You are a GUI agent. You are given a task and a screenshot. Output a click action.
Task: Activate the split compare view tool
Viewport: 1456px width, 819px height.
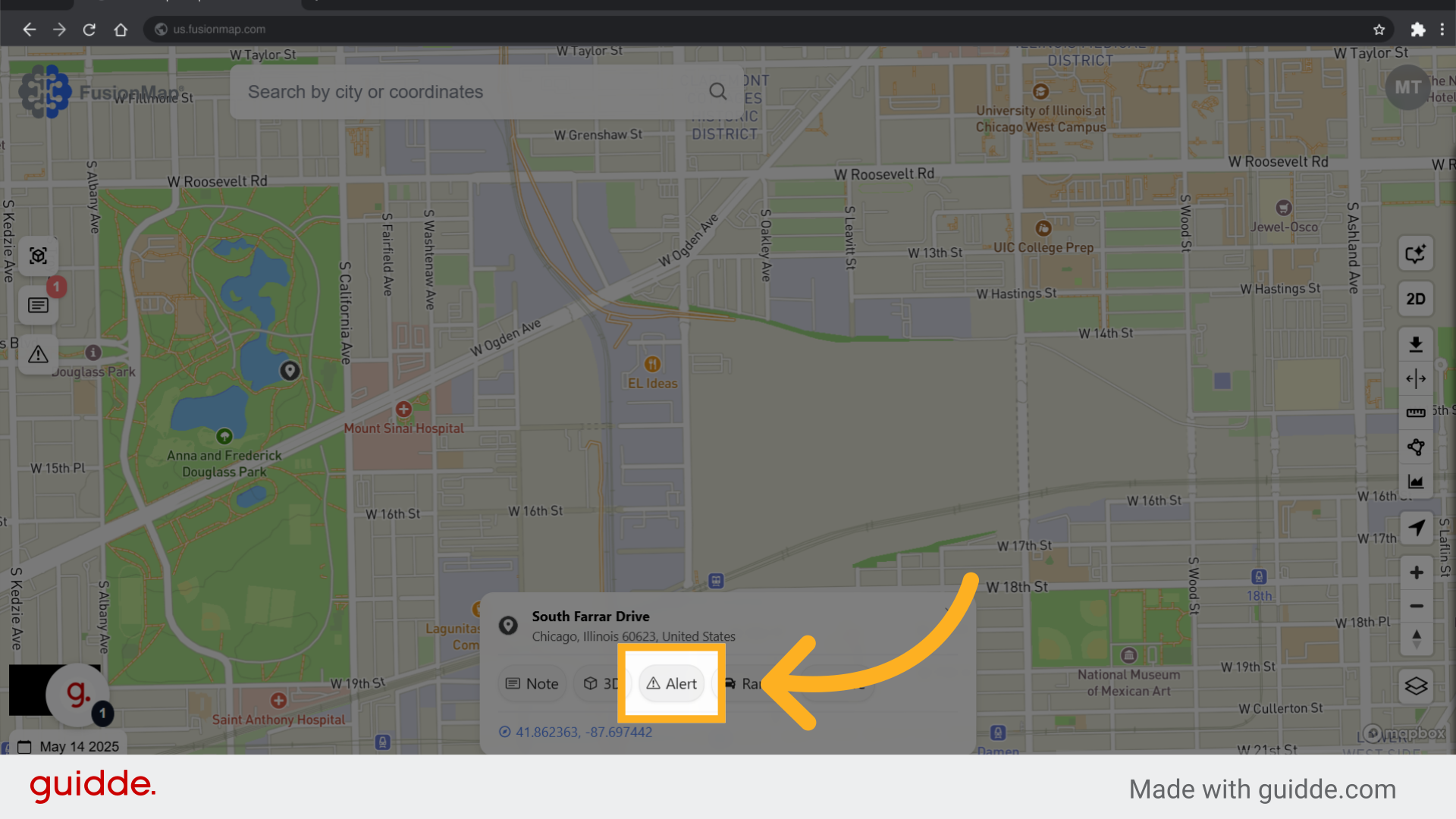tap(1416, 378)
